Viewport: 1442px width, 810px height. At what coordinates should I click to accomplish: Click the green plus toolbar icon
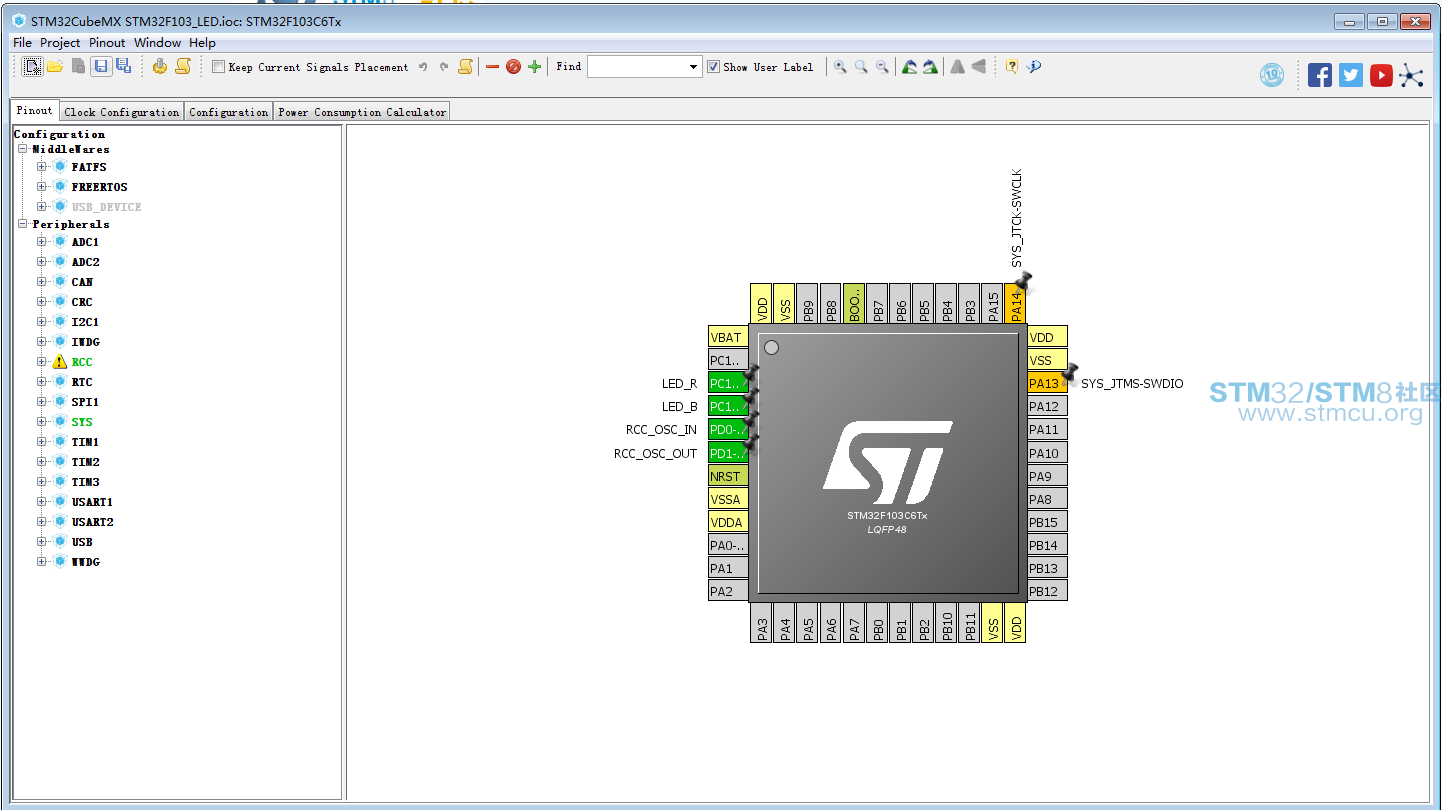[535, 67]
